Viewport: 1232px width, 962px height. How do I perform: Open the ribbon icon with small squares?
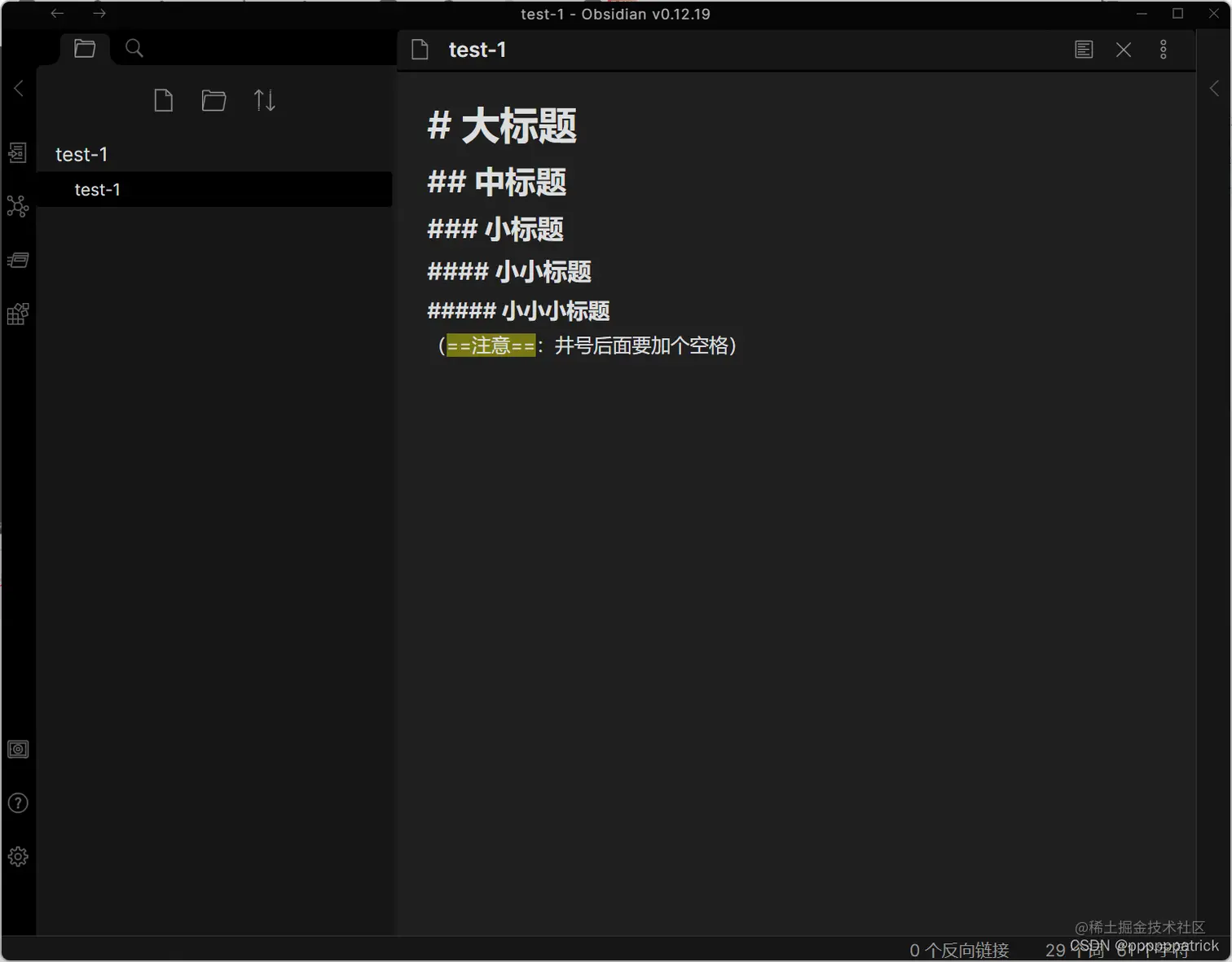click(18, 314)
